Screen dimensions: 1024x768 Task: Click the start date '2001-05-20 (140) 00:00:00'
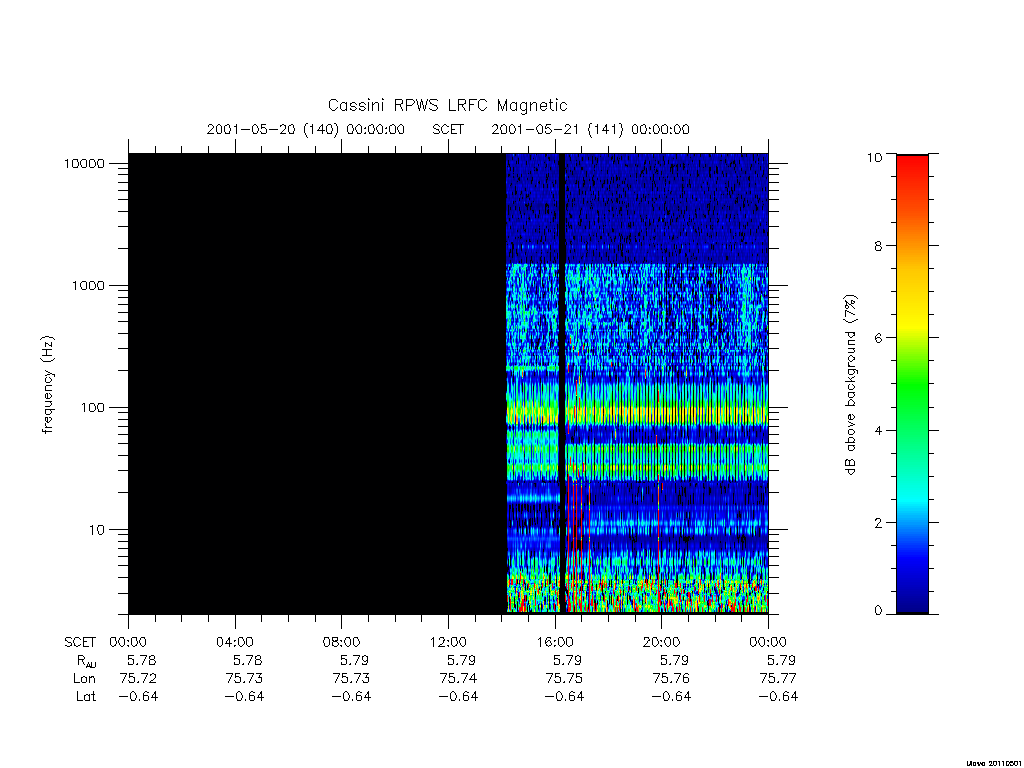(x=306, y=129)
